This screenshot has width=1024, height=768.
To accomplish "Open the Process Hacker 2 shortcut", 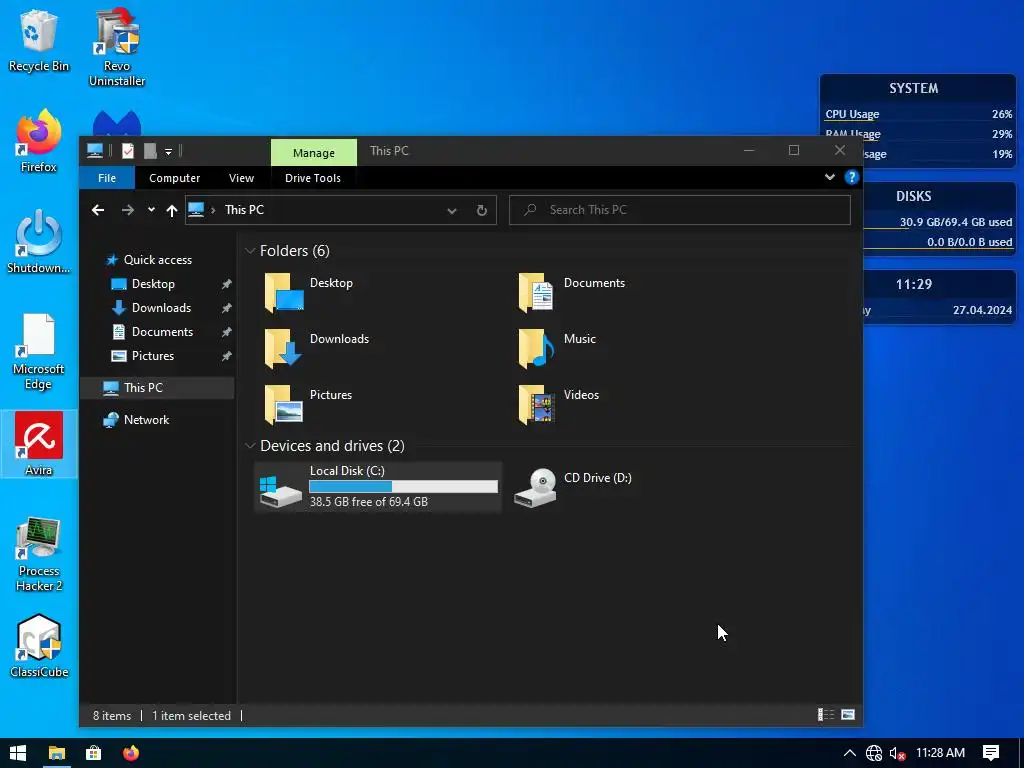I will point(39,554).
